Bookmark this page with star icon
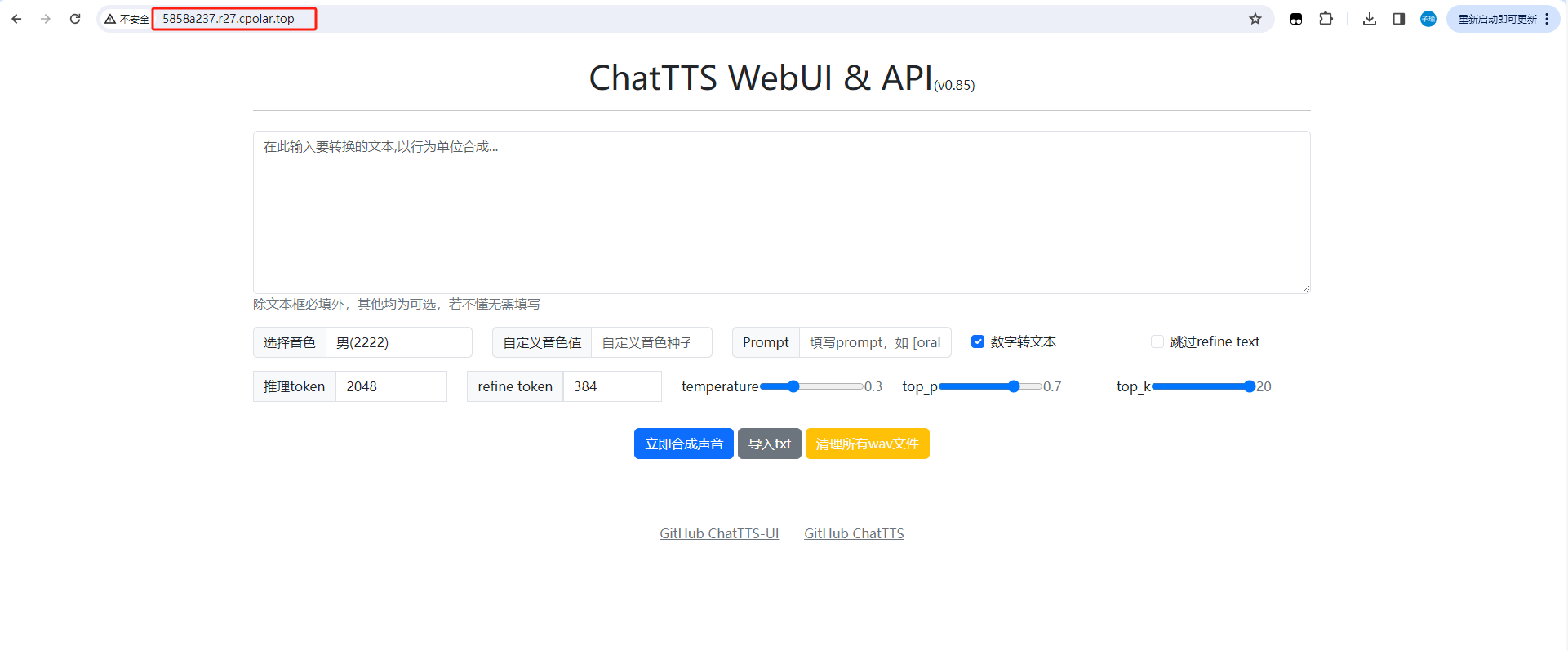 click(1255, 19)
